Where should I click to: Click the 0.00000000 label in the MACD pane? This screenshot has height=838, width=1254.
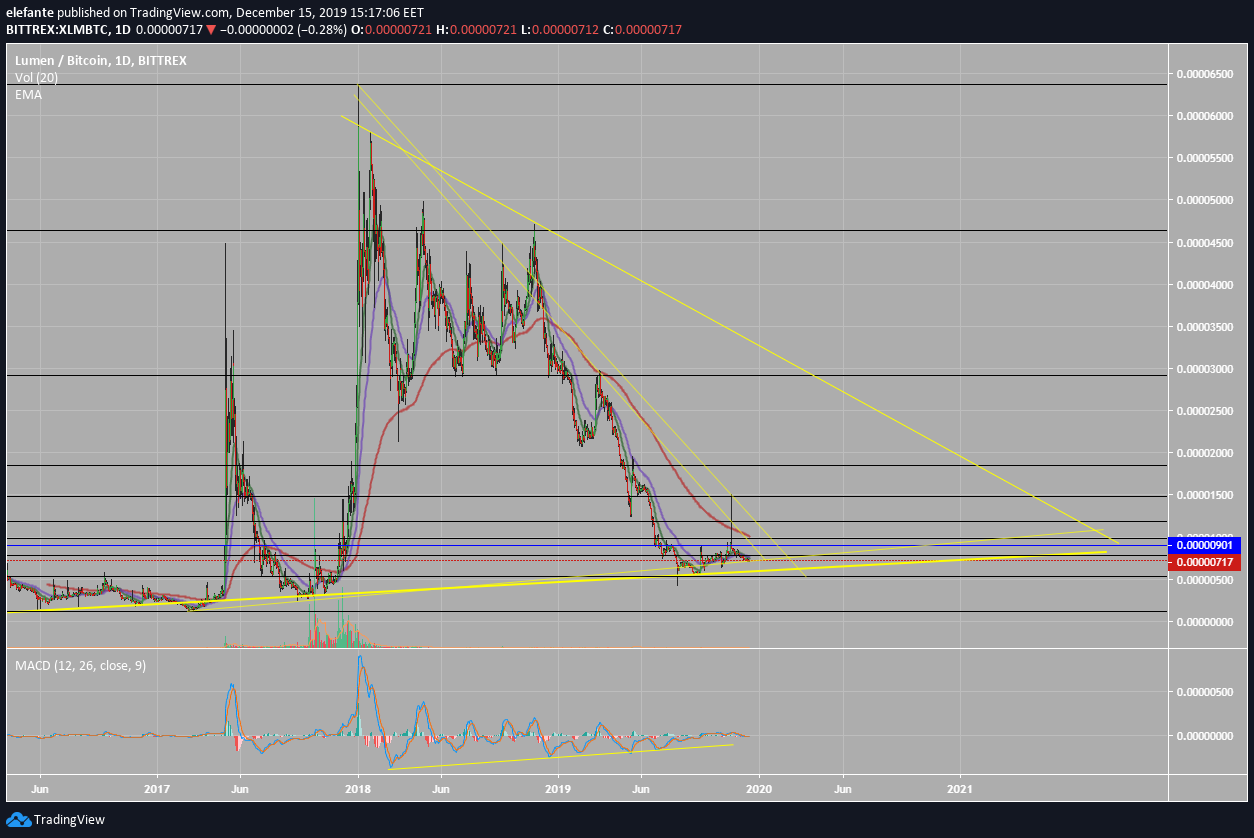tap(1204, 736)
